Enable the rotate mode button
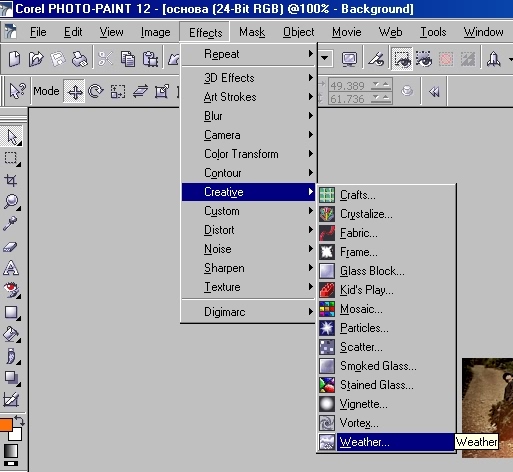 [x=96, y=91]
